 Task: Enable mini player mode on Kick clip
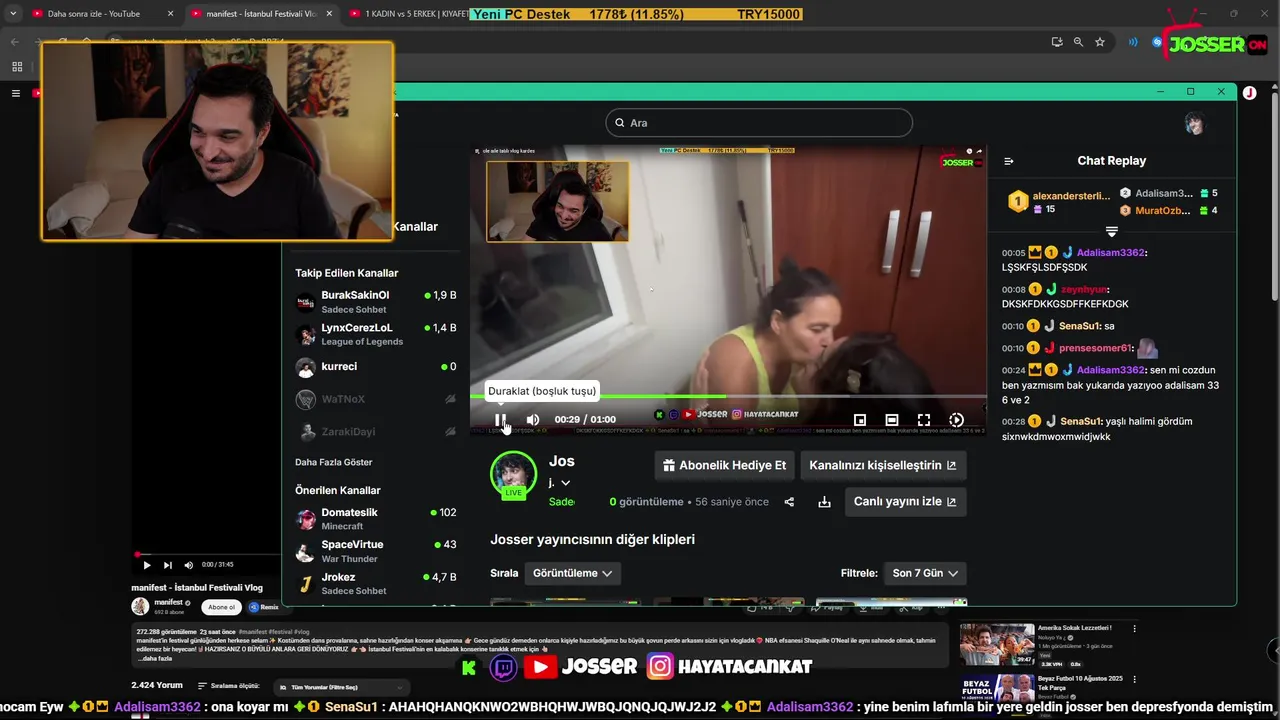[860, 420]
